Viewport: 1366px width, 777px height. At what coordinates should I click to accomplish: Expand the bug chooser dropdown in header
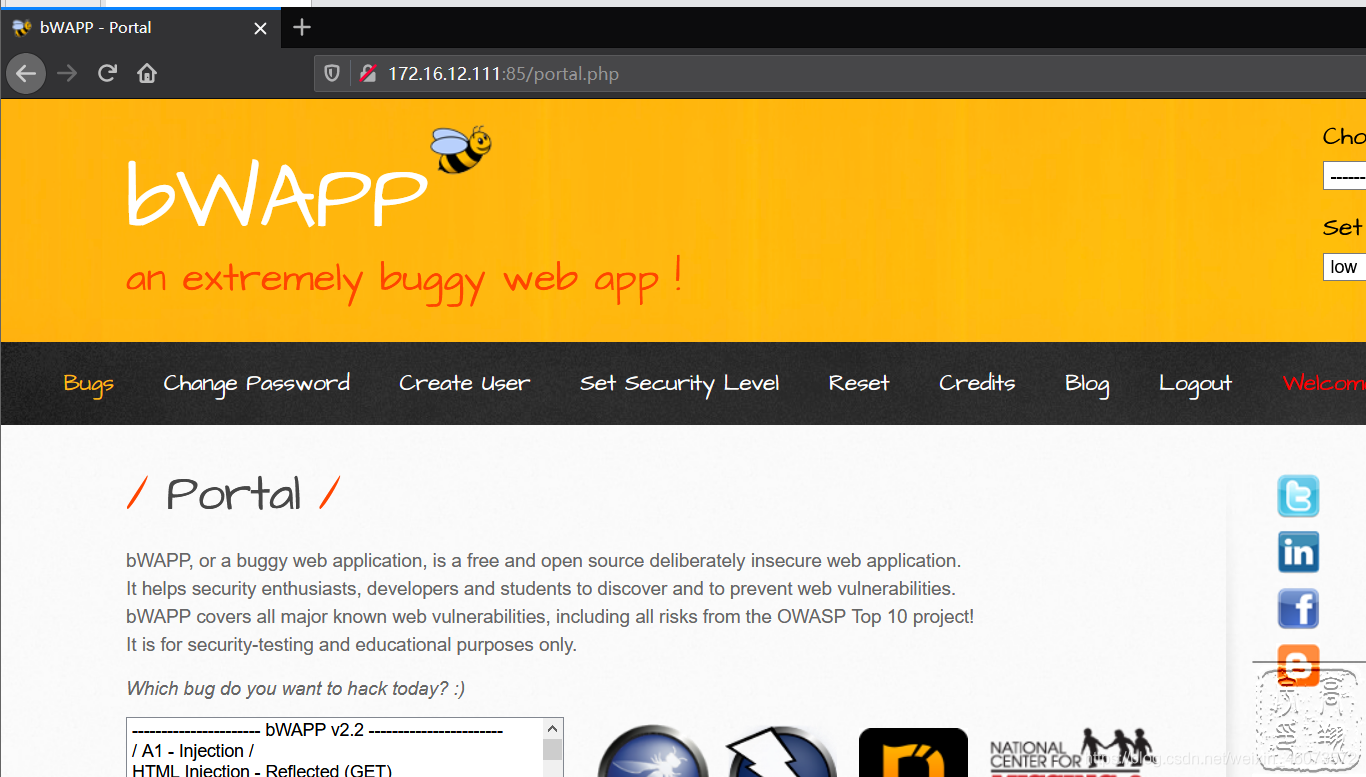point(1344,176)
